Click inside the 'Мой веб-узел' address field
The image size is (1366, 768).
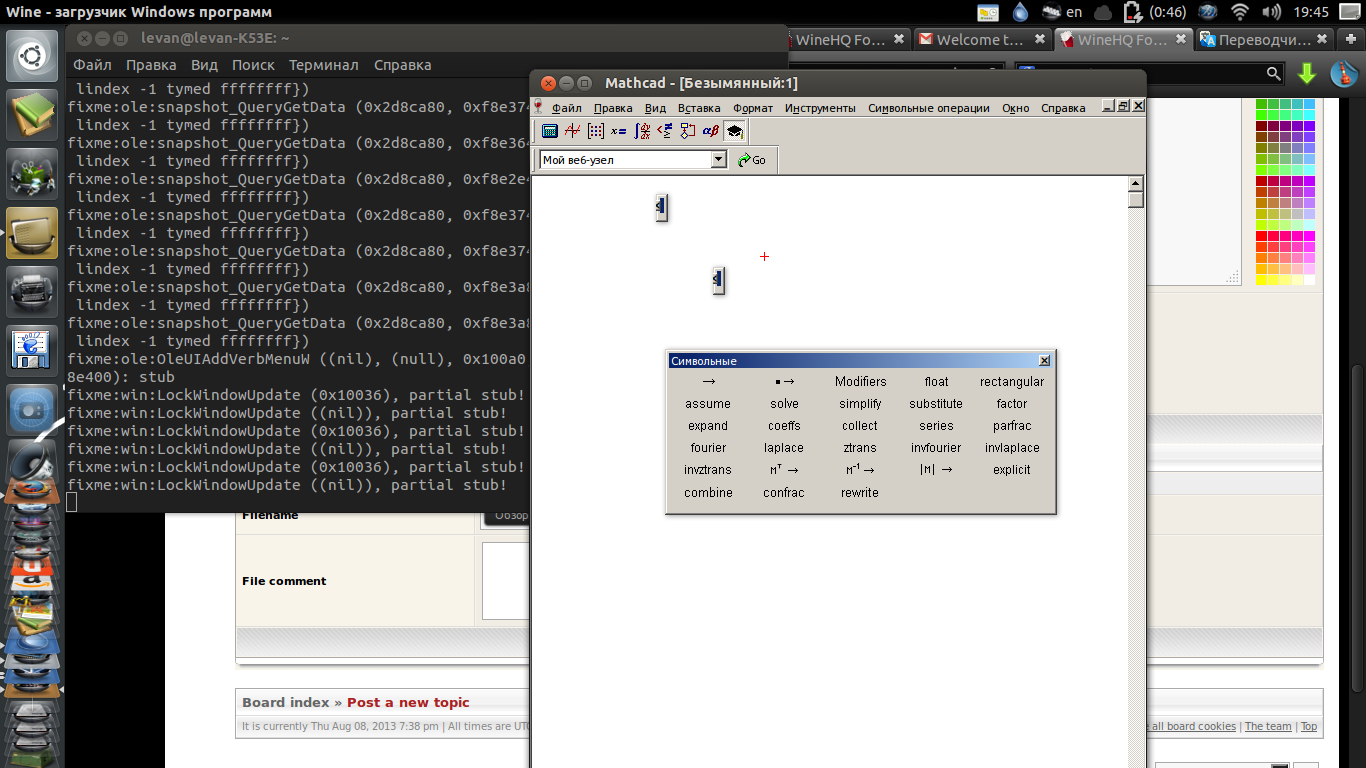pos(625,160)
